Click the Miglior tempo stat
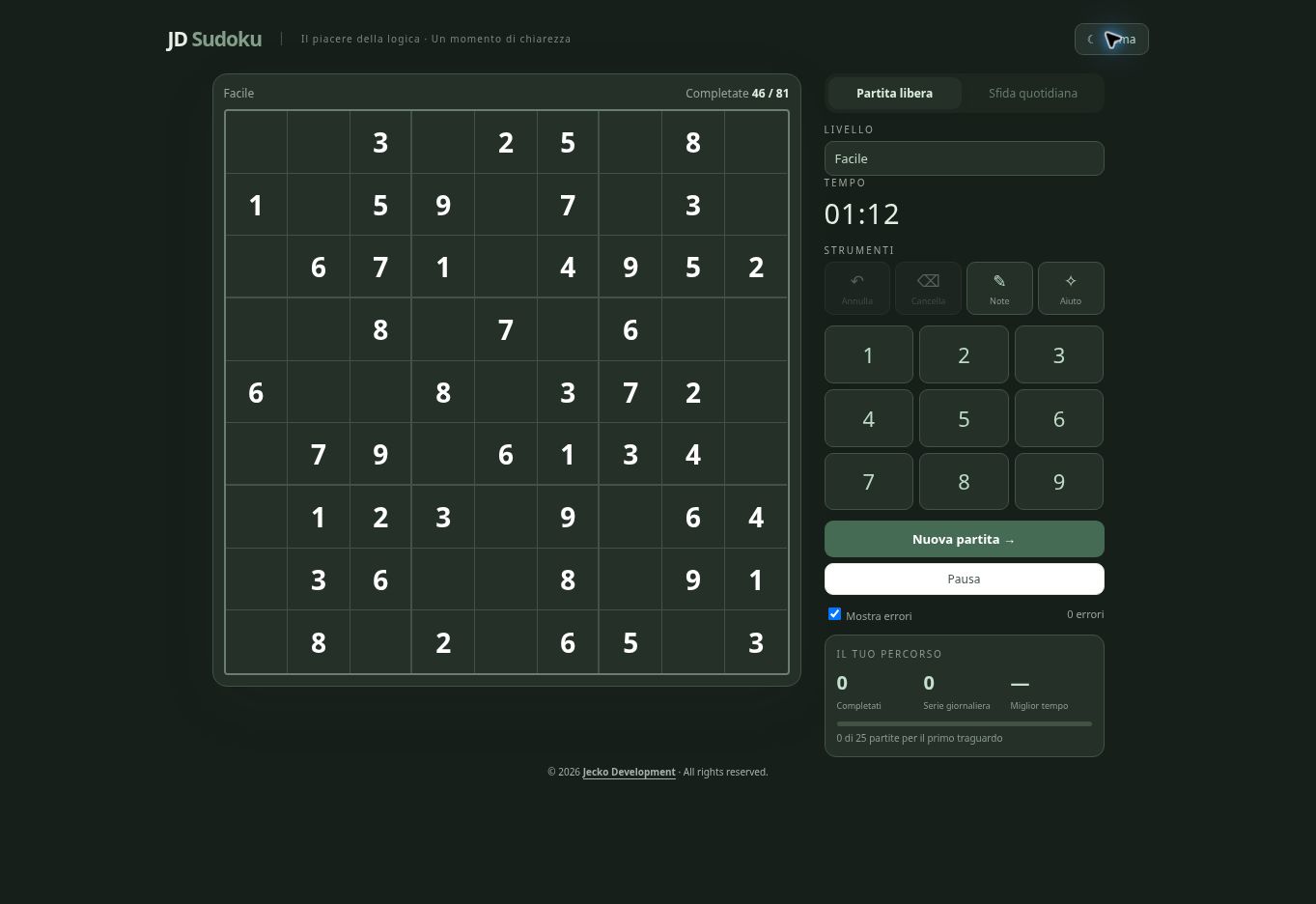1316x904 pixels. tap(1039, 692)
